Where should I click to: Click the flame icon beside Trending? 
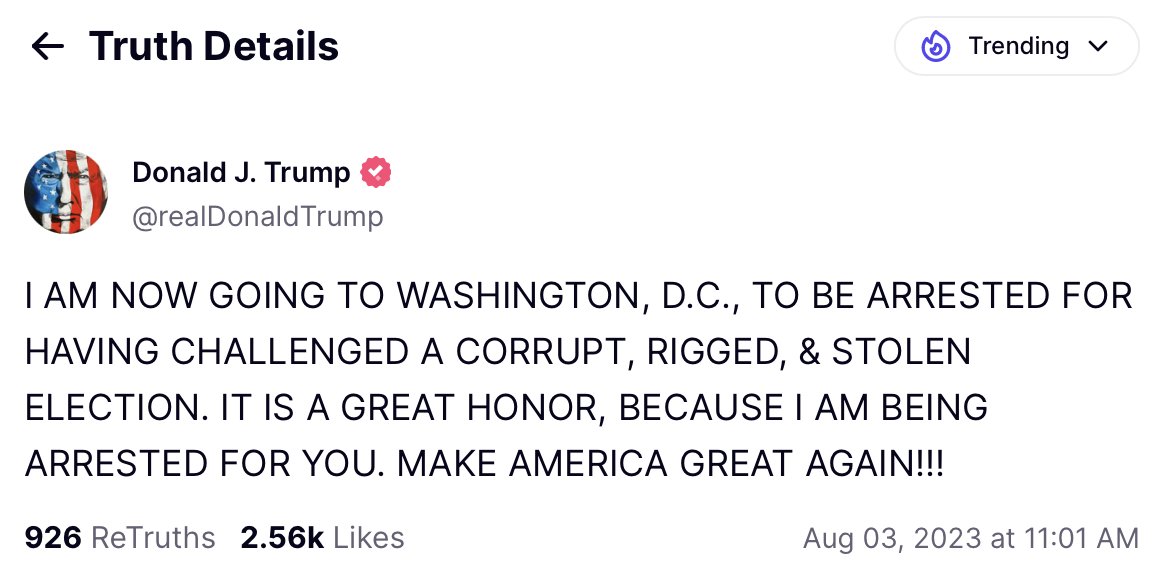(x=936, y=46)
